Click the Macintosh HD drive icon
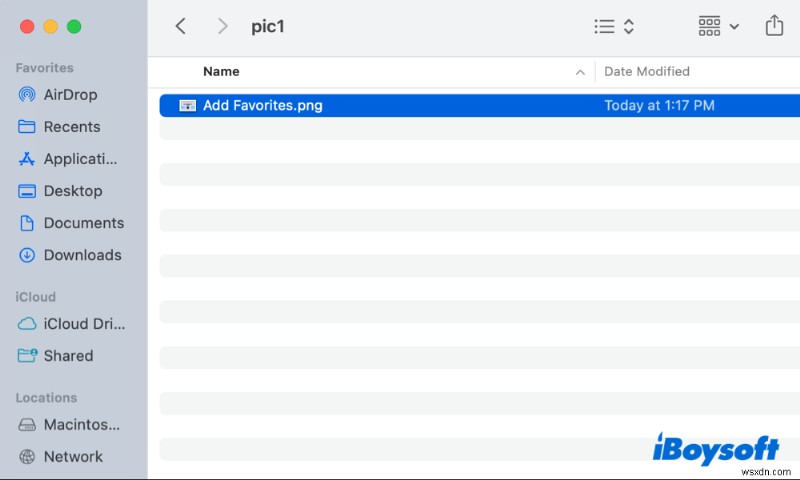Image resolution: width=800 pixels, height=480 pixels. (27, 425)
